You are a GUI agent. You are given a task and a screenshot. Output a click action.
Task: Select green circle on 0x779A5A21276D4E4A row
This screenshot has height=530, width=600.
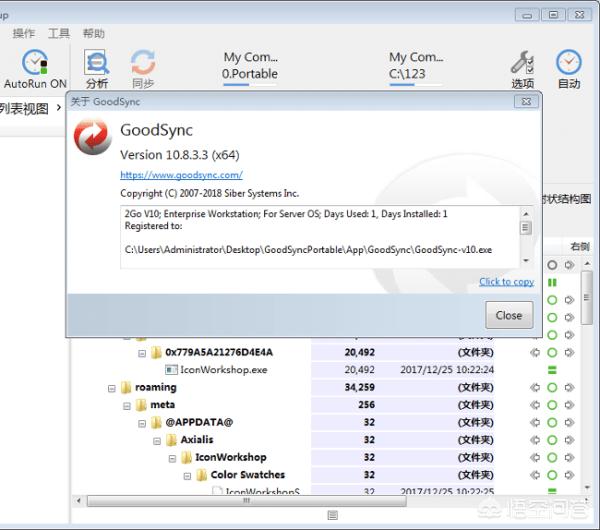click(552, 352)
